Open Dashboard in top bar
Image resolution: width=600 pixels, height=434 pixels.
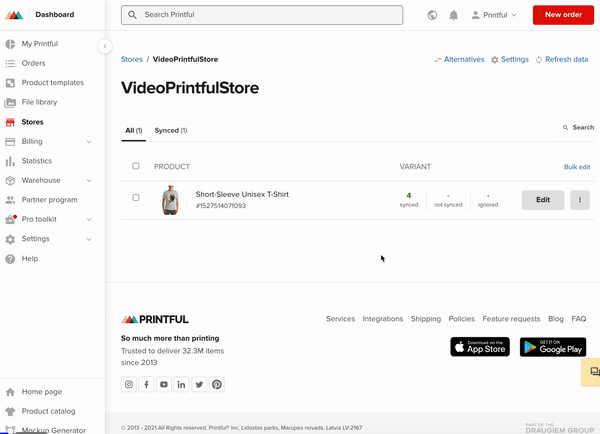55,15
